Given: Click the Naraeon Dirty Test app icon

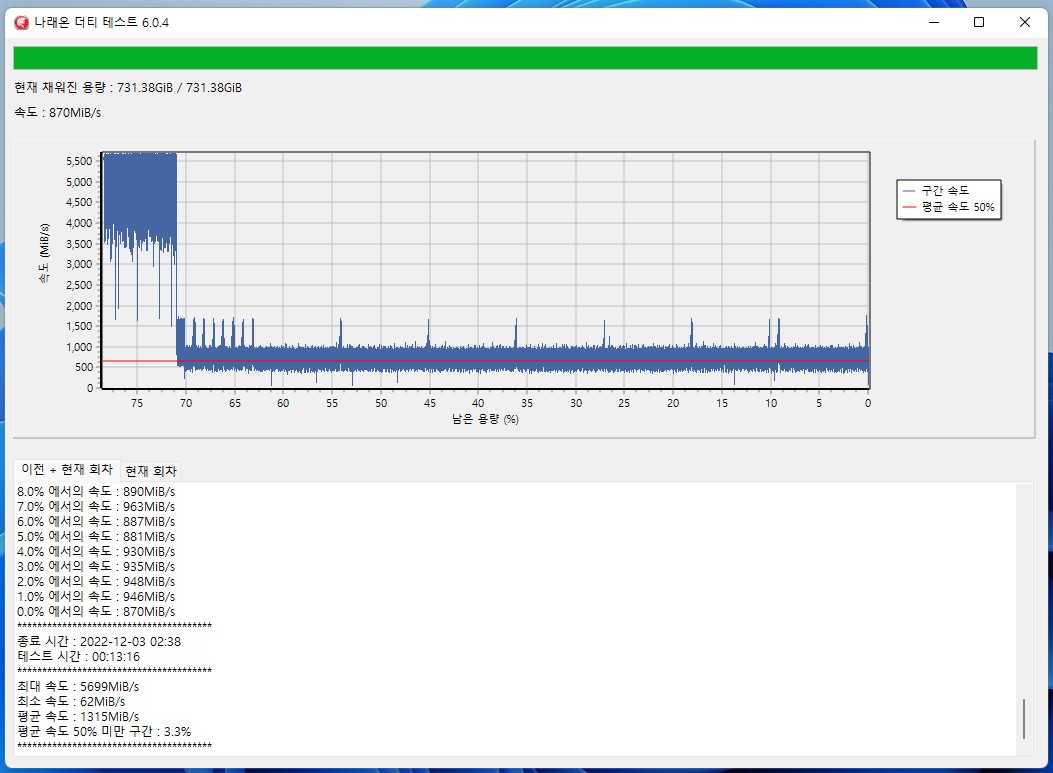Looking at the screenshot, I should coord(21,22).
